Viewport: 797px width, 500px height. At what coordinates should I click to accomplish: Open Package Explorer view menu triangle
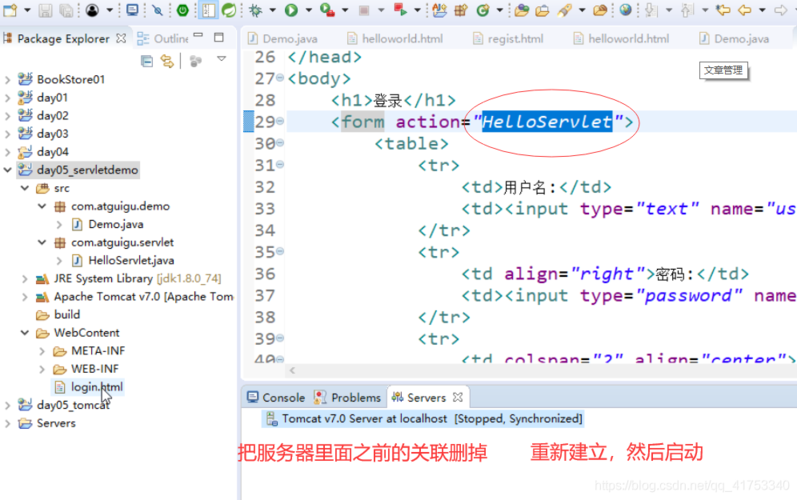(x=221, y=59)
